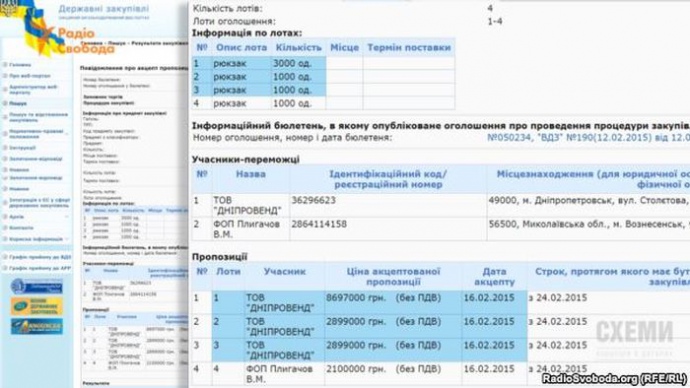690x388 pixels.
Task: Open the bottom dark blue sidebar banner
Action: (37, 327)
